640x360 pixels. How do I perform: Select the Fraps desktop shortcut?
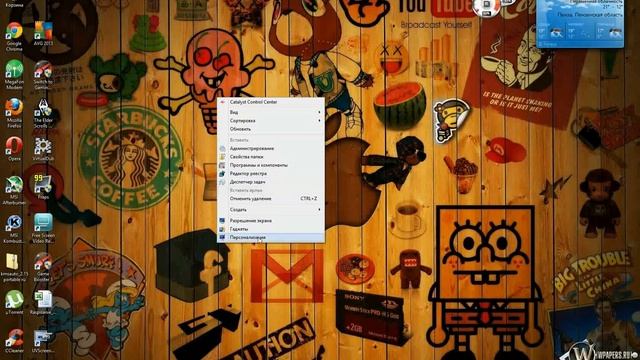(x=43, y=187)
